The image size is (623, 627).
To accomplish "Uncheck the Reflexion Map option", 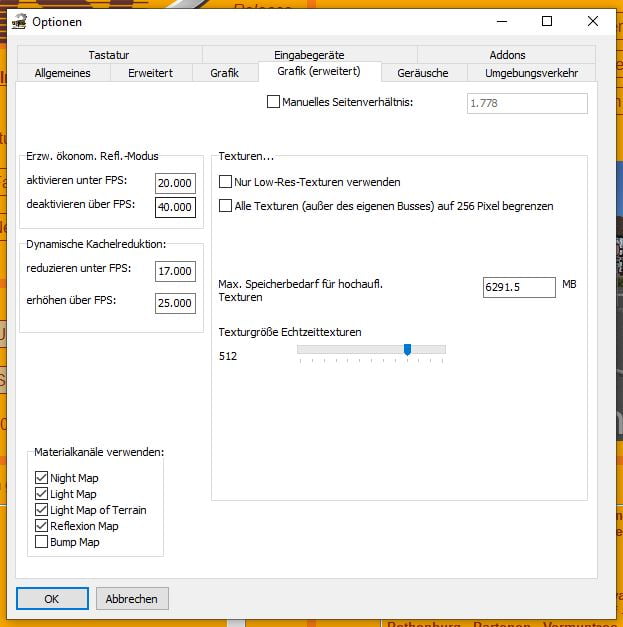I will (42, 526).
